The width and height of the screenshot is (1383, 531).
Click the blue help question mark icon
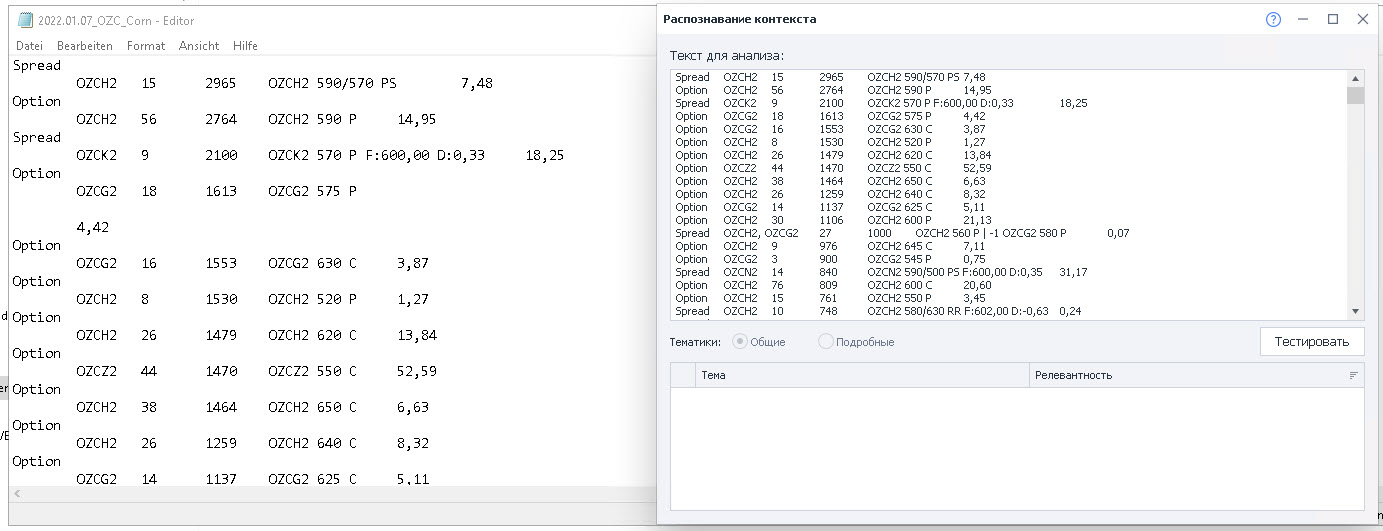1273,19
